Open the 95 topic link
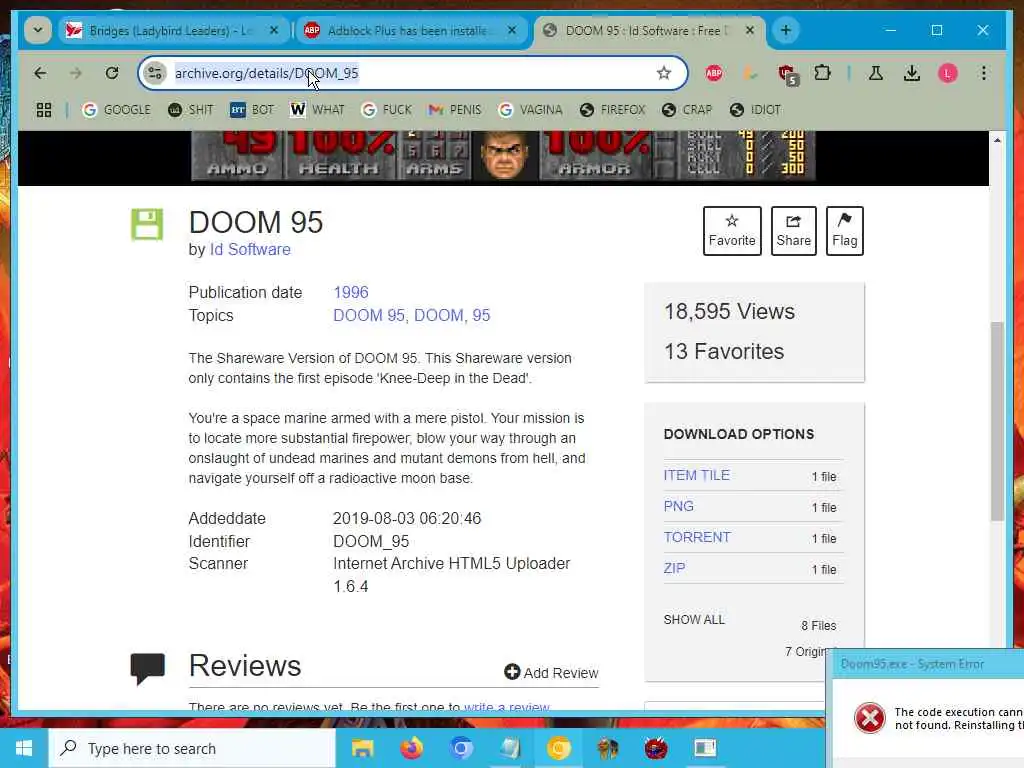Viewport: 1024px width, 768px height. pyautogui.click(x=481, y=315)
